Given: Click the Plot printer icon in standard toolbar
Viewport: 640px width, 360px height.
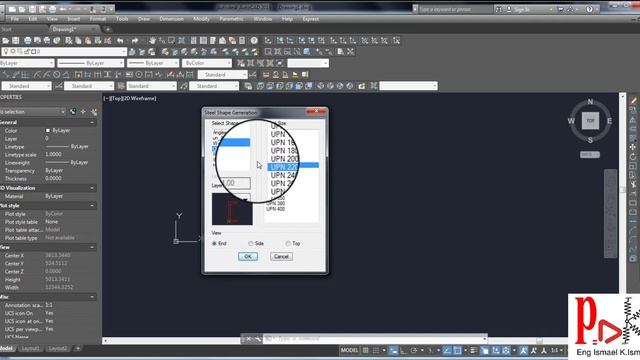Looking at the screenshot, I should [x=27, y=40].
